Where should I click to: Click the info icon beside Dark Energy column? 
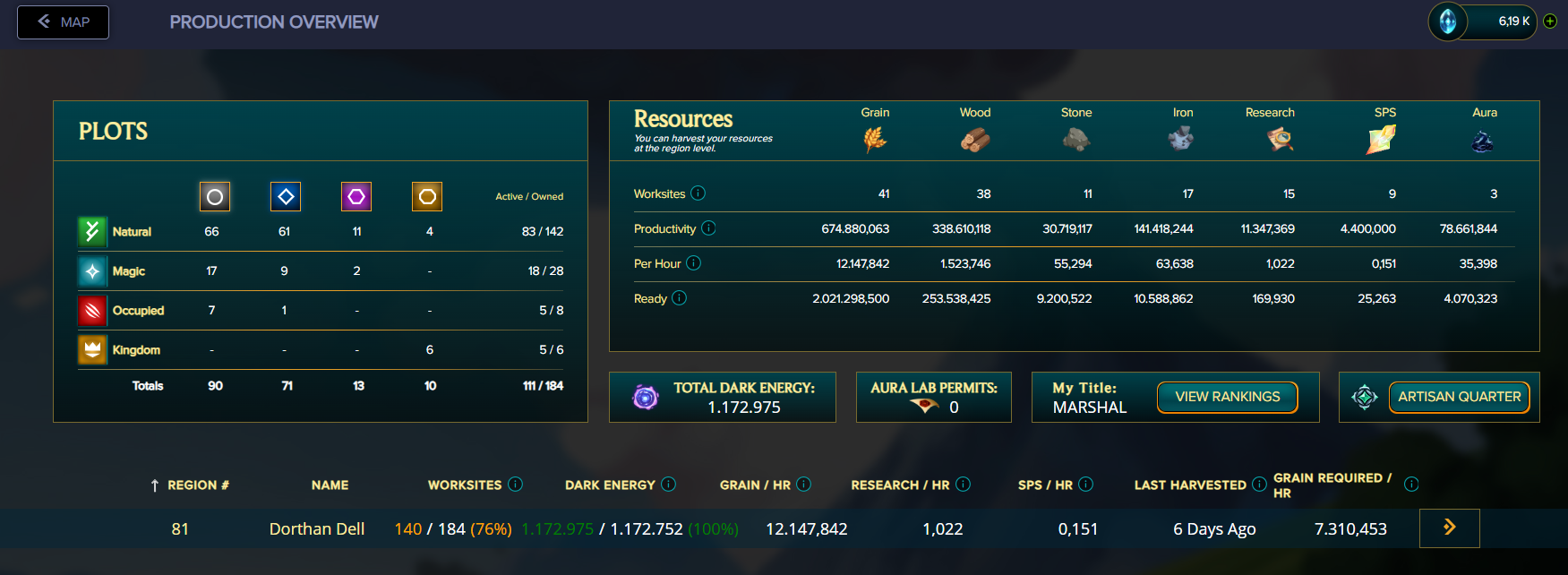pos(668,485)
